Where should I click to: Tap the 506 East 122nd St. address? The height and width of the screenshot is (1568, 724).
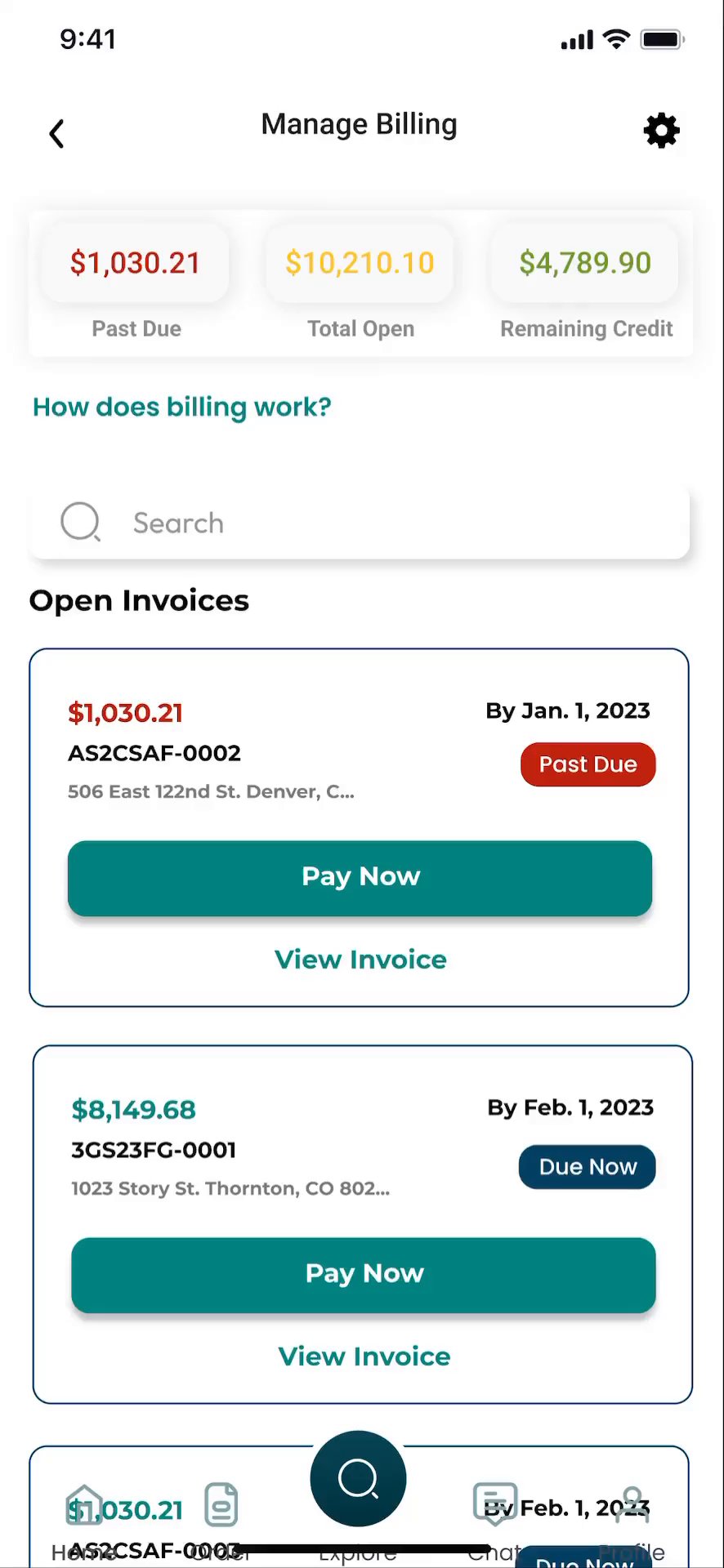[211, 791]
